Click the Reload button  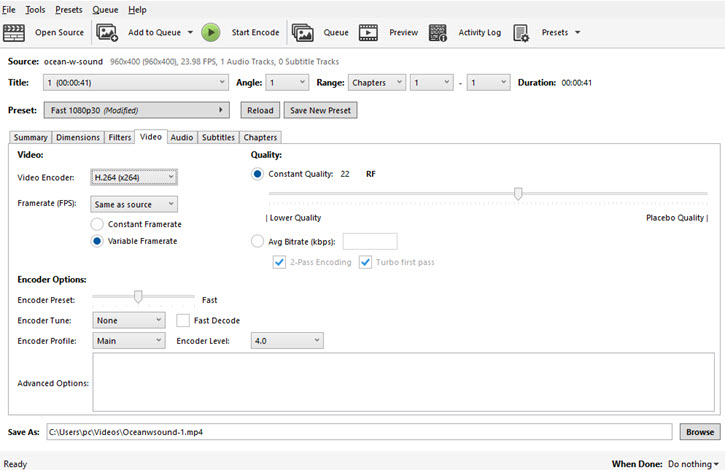[x=260, y=110]
